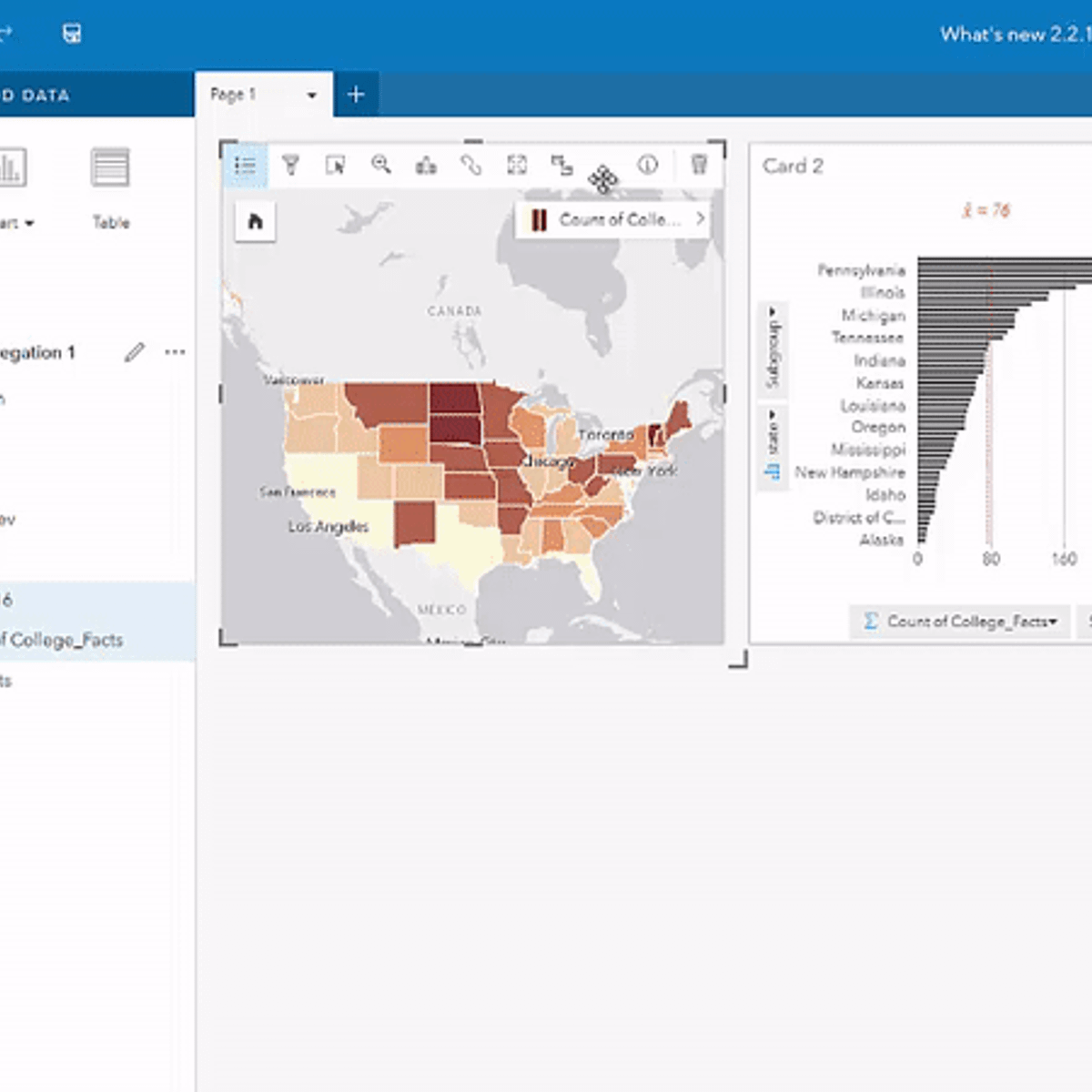
Task: Click the red color swatch in the layer legend
Action: pos(539,218)
